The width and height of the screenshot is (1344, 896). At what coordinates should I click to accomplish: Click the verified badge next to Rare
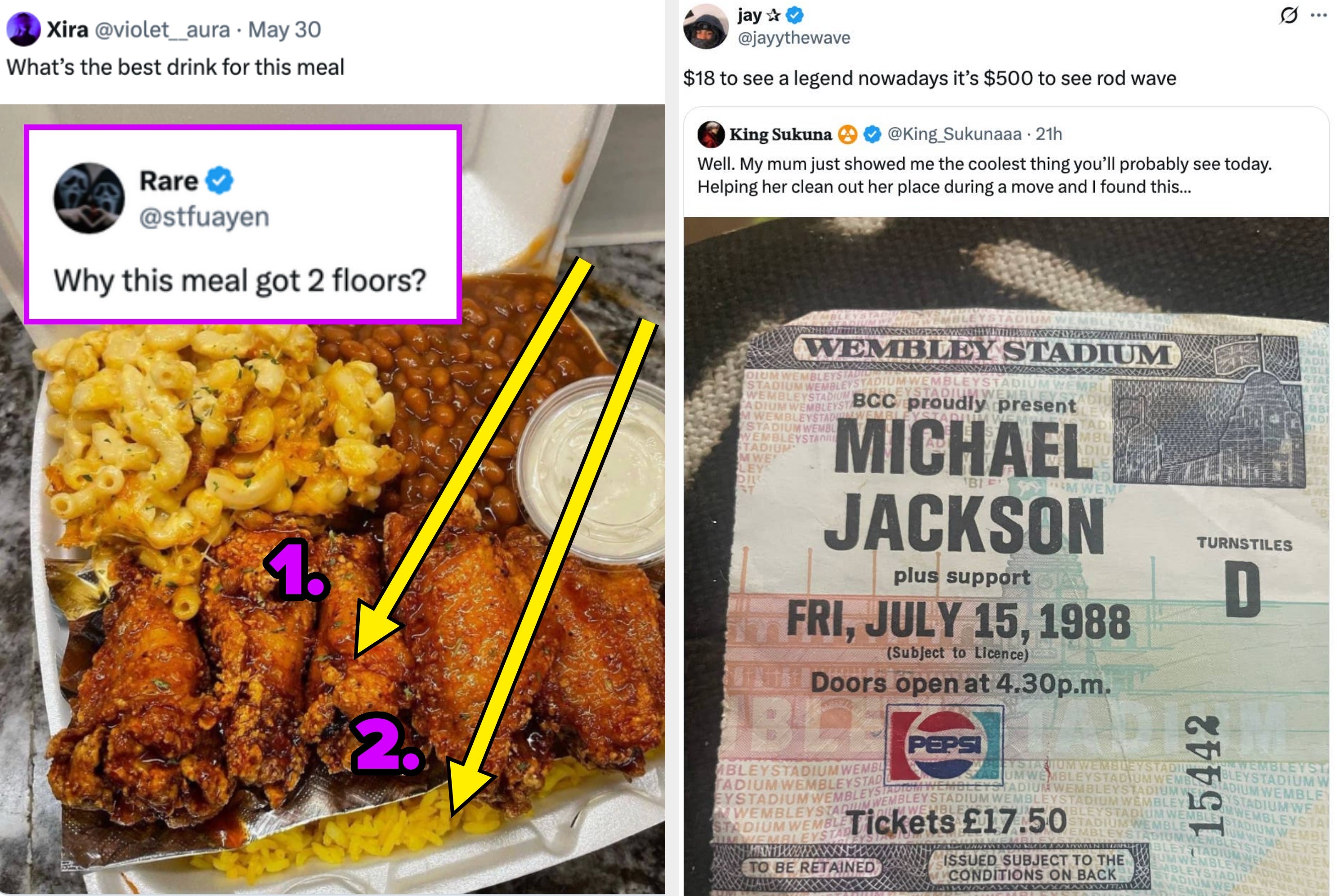tap(220, 180)
